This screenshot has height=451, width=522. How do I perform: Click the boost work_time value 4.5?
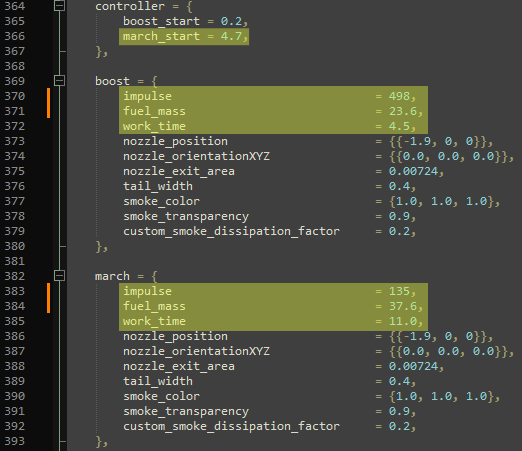coord(399,126)
